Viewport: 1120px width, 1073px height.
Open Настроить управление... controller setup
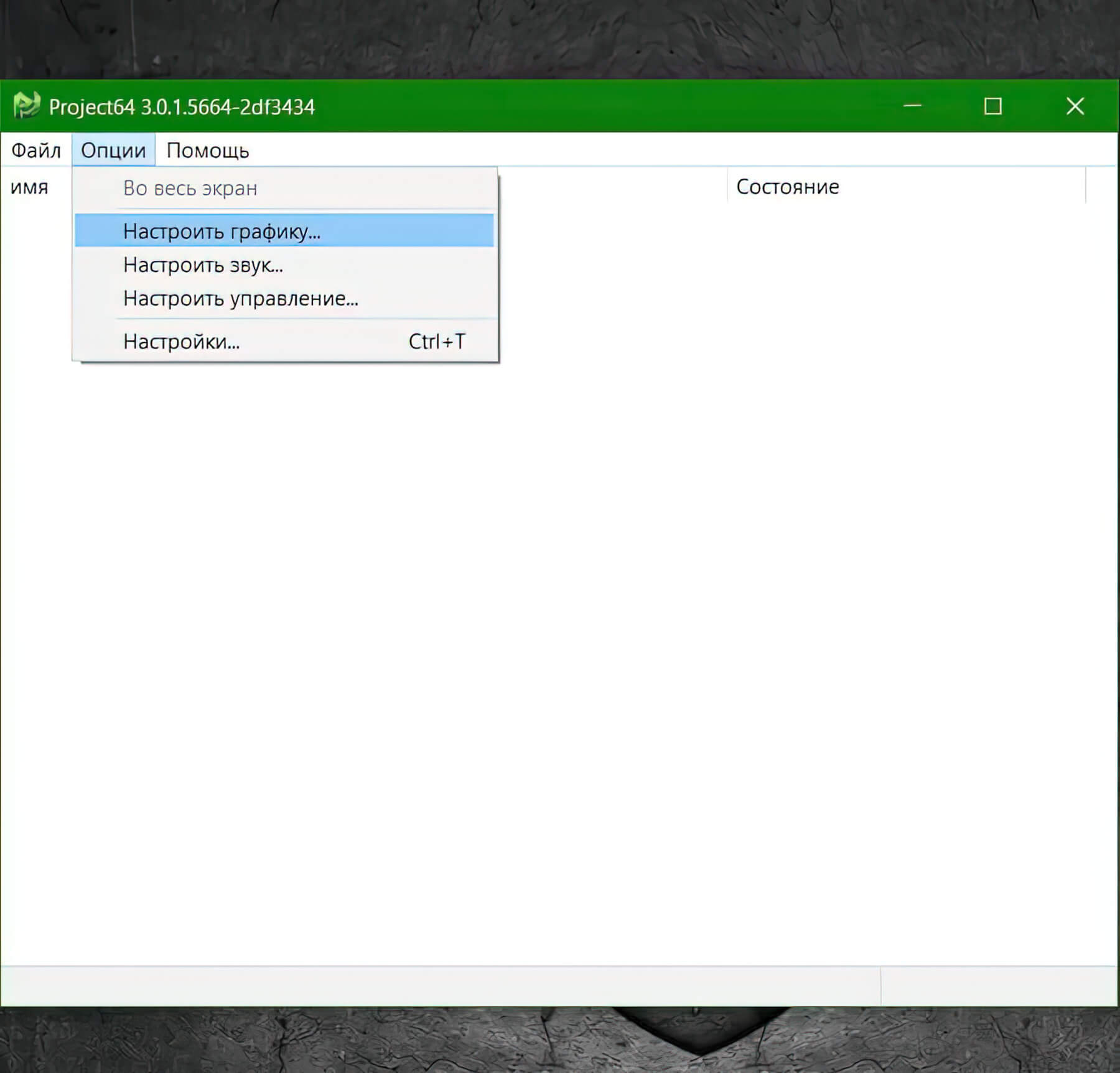pos(240,299)
